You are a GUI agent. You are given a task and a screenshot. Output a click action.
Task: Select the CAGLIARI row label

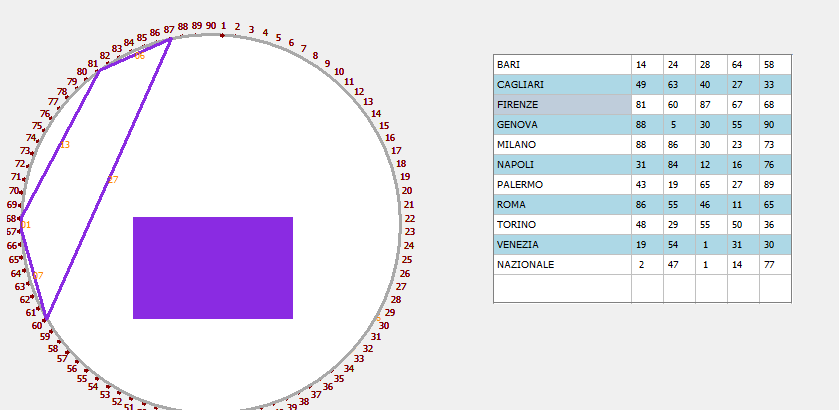coord(562,85)
